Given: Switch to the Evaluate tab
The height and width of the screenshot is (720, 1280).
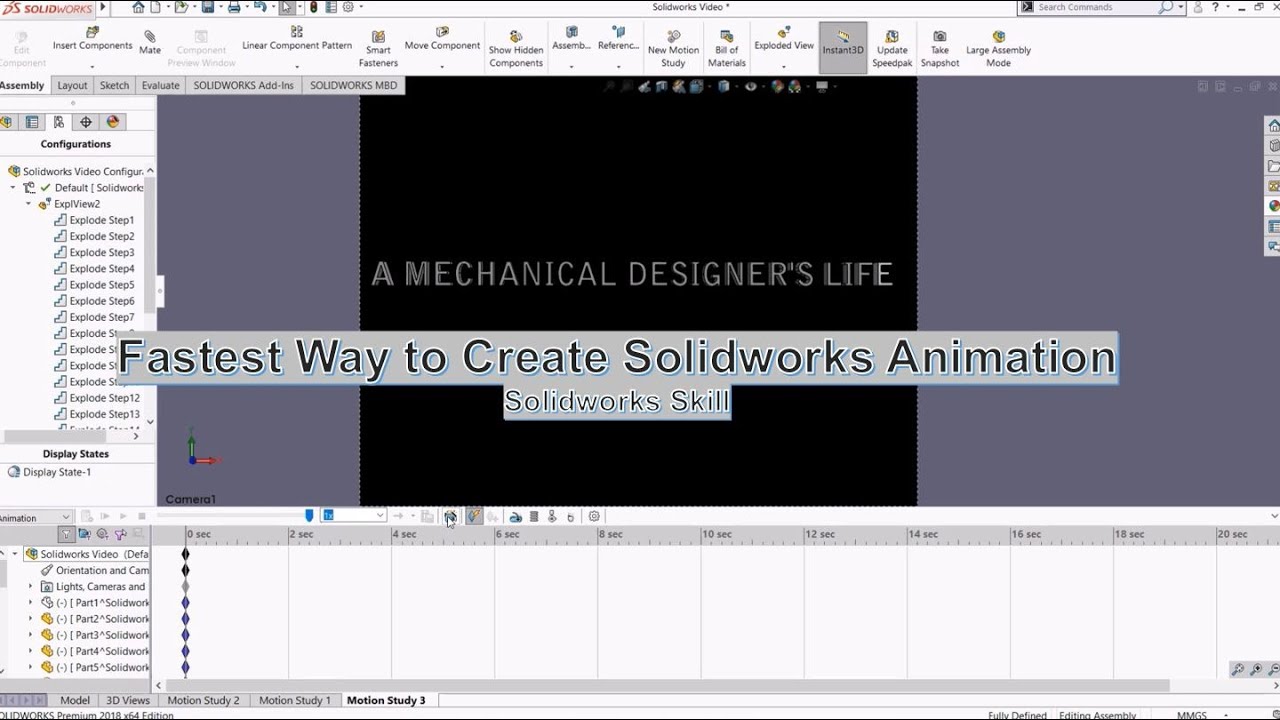Looking at the screenshot, I should pyautogui.click(x=160, y=85).
